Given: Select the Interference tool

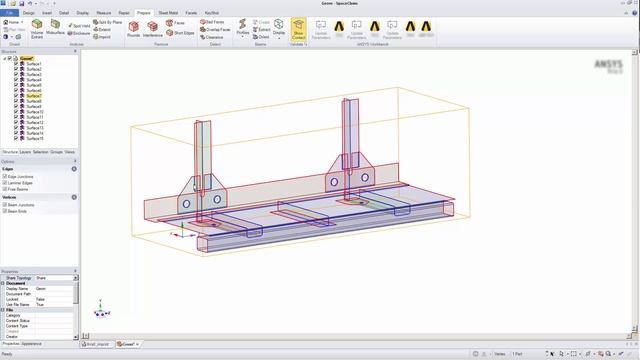Looking at the screenshot, I should 153,29.
